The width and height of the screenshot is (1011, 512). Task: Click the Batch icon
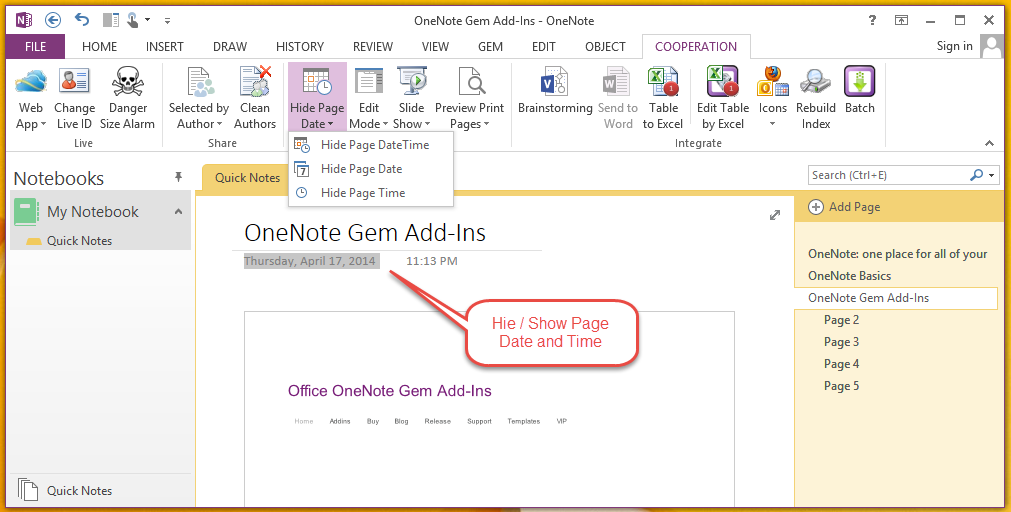pyautogui.click(x=859, y=82)
